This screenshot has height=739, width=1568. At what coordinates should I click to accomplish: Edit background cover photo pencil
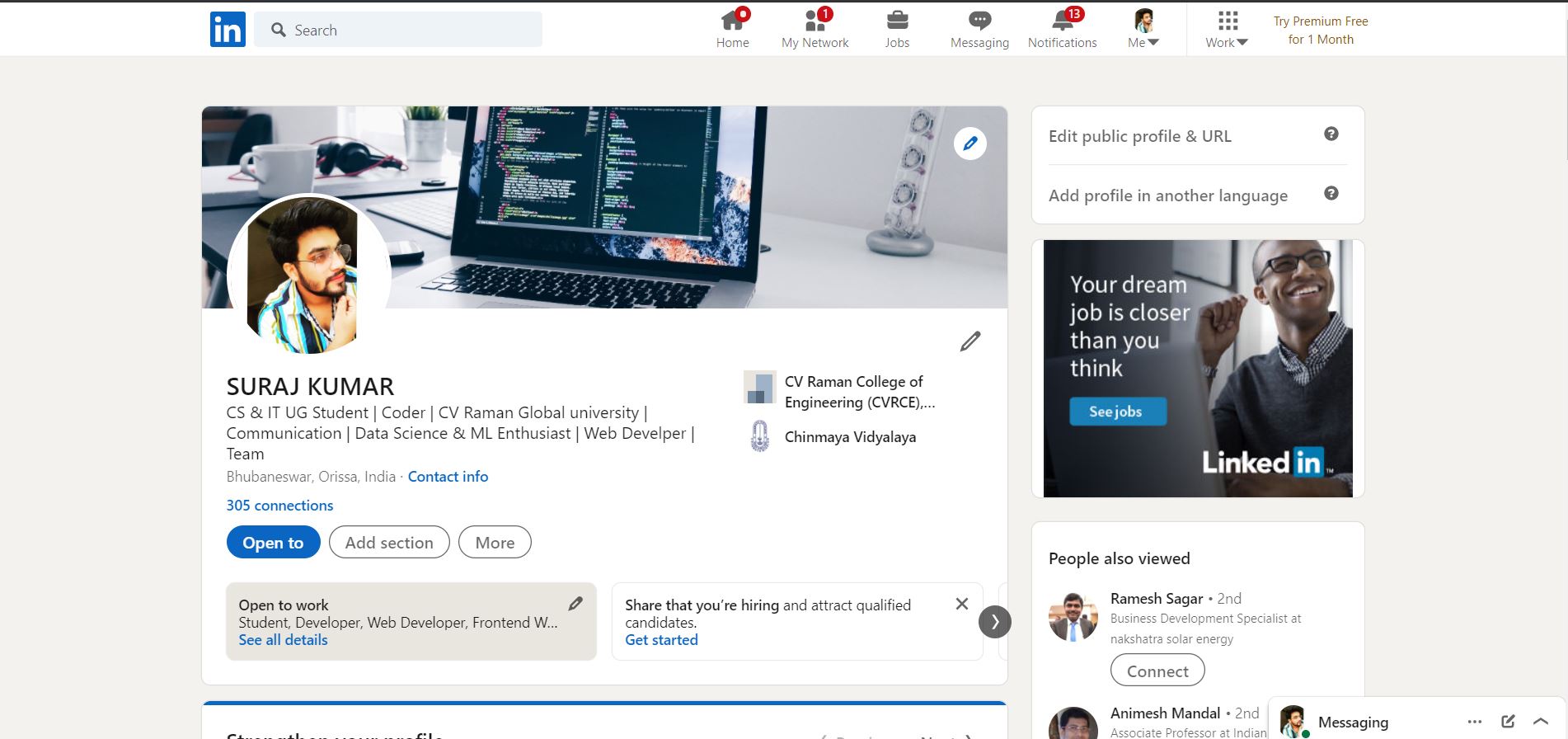(x=970, y=144)
